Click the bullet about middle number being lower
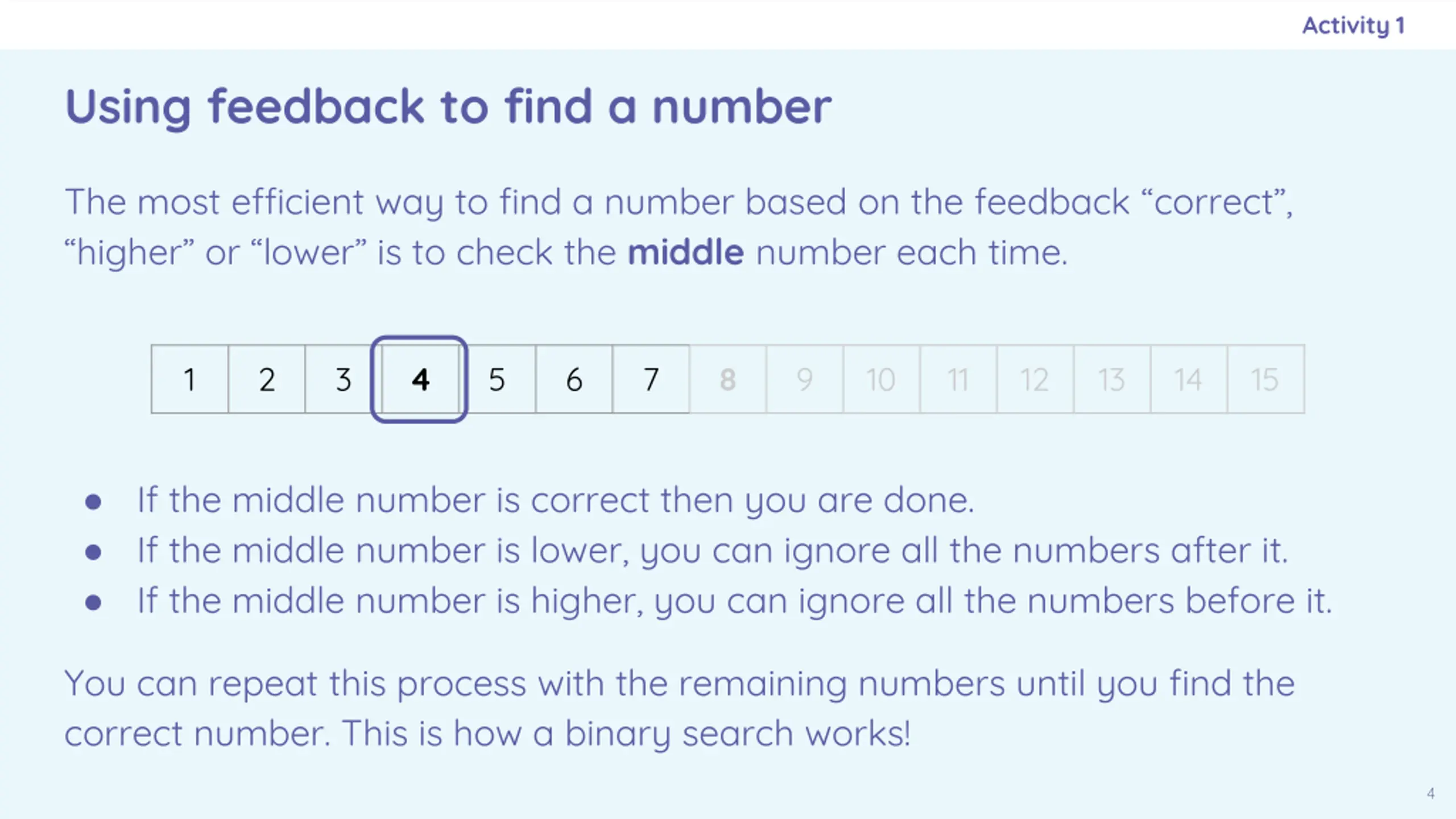Image resolution: width=1456 pixels, height=819 pixels. click(x=685, y=551)
